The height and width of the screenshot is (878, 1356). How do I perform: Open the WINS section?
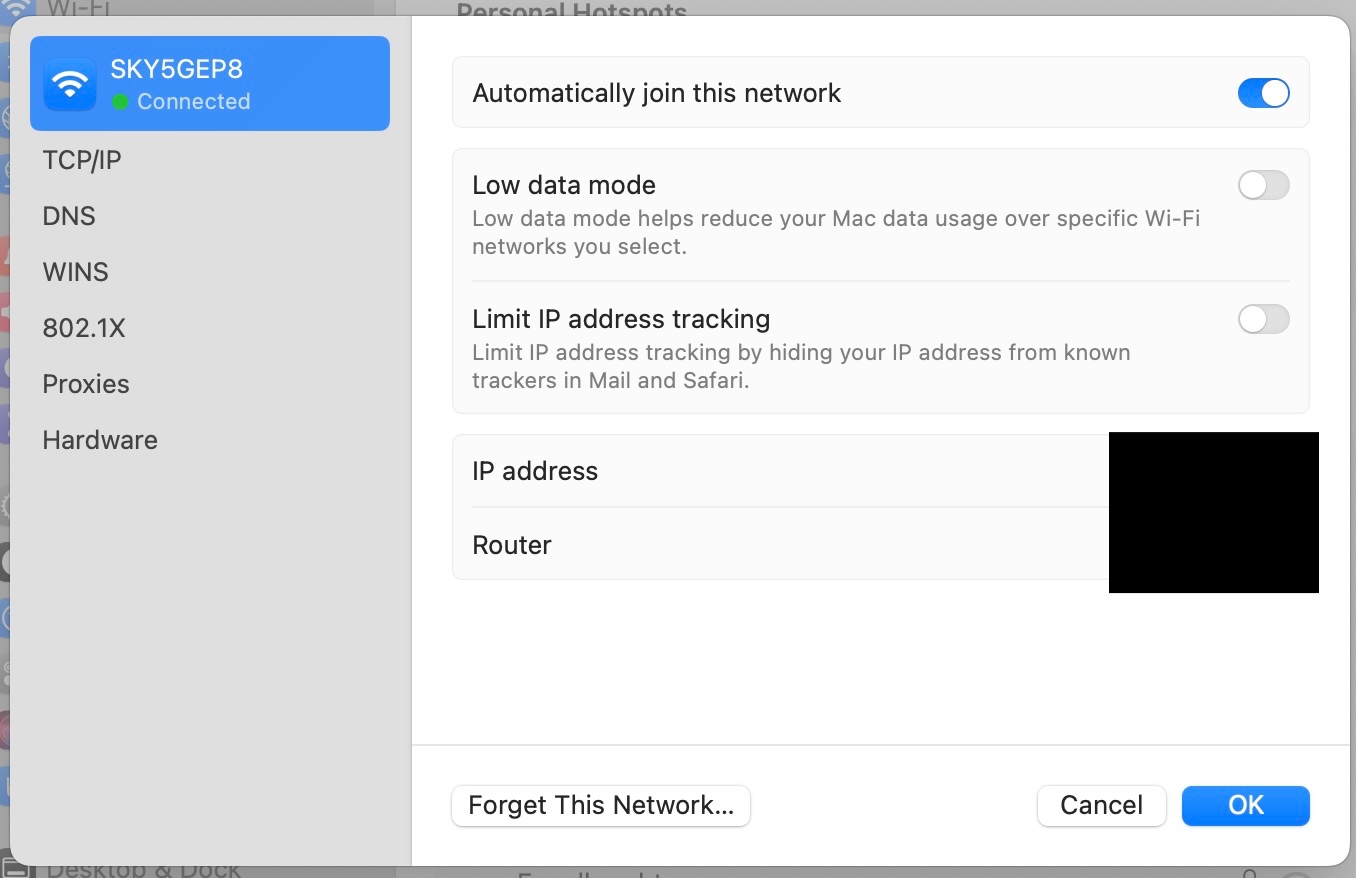pyautogui.click(x=75, y=272)
